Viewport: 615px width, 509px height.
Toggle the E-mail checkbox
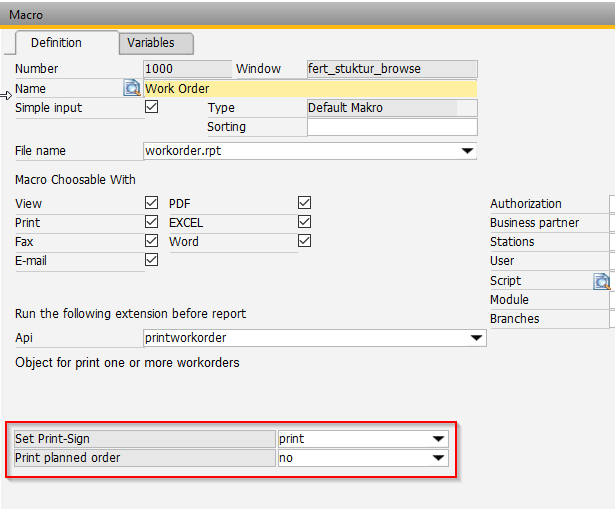(152, 260)
